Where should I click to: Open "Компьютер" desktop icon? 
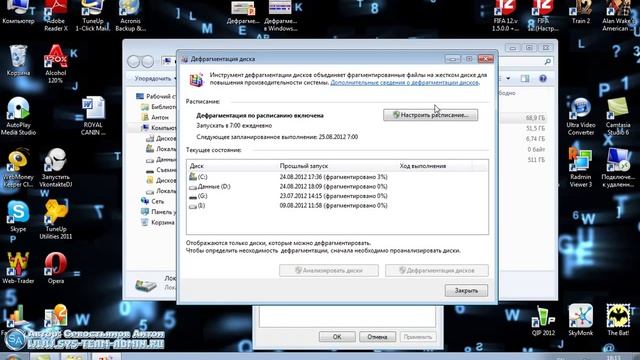click(18, 12)
